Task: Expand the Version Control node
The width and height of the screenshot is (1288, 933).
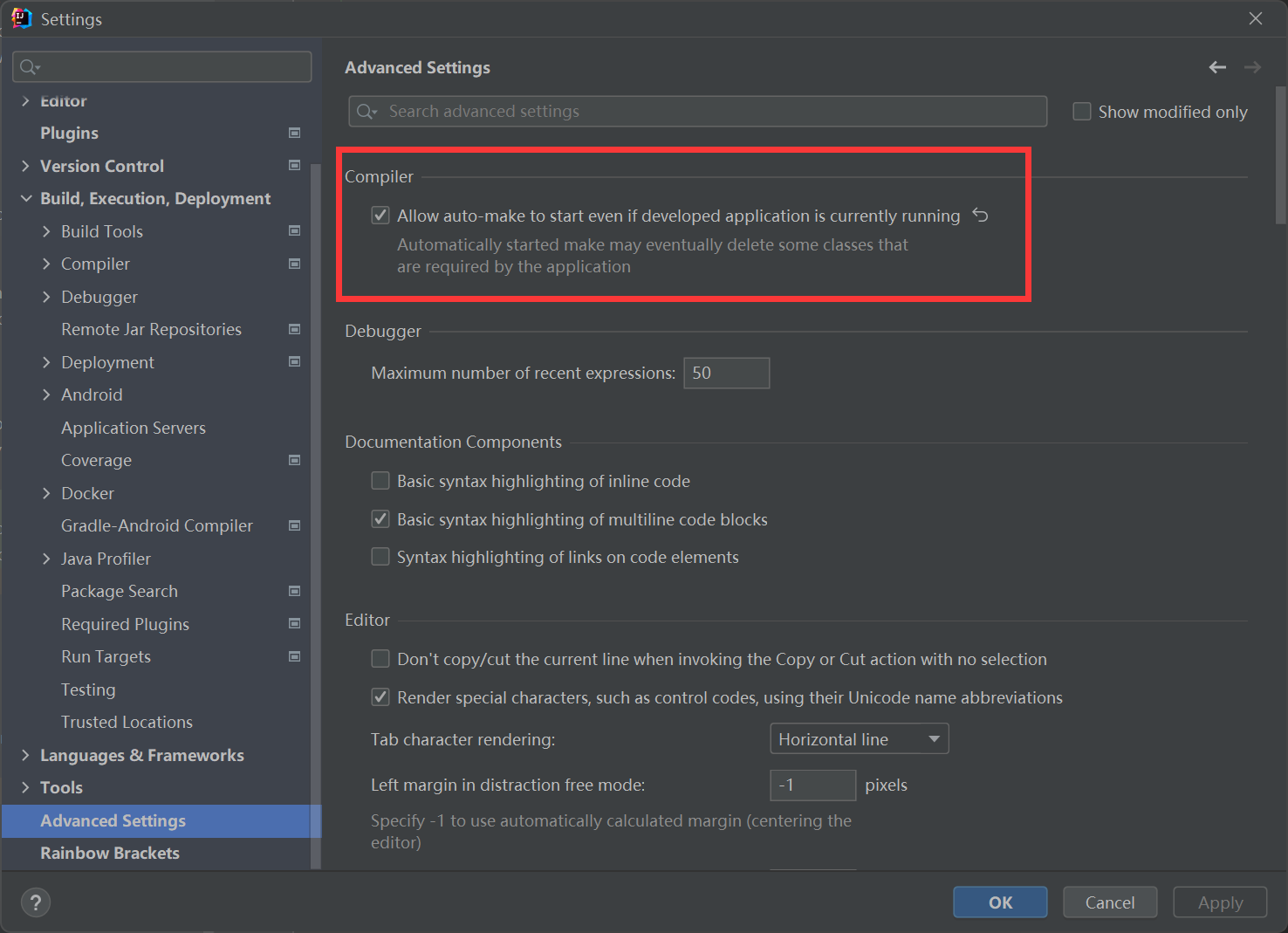Action: point(25,166)
